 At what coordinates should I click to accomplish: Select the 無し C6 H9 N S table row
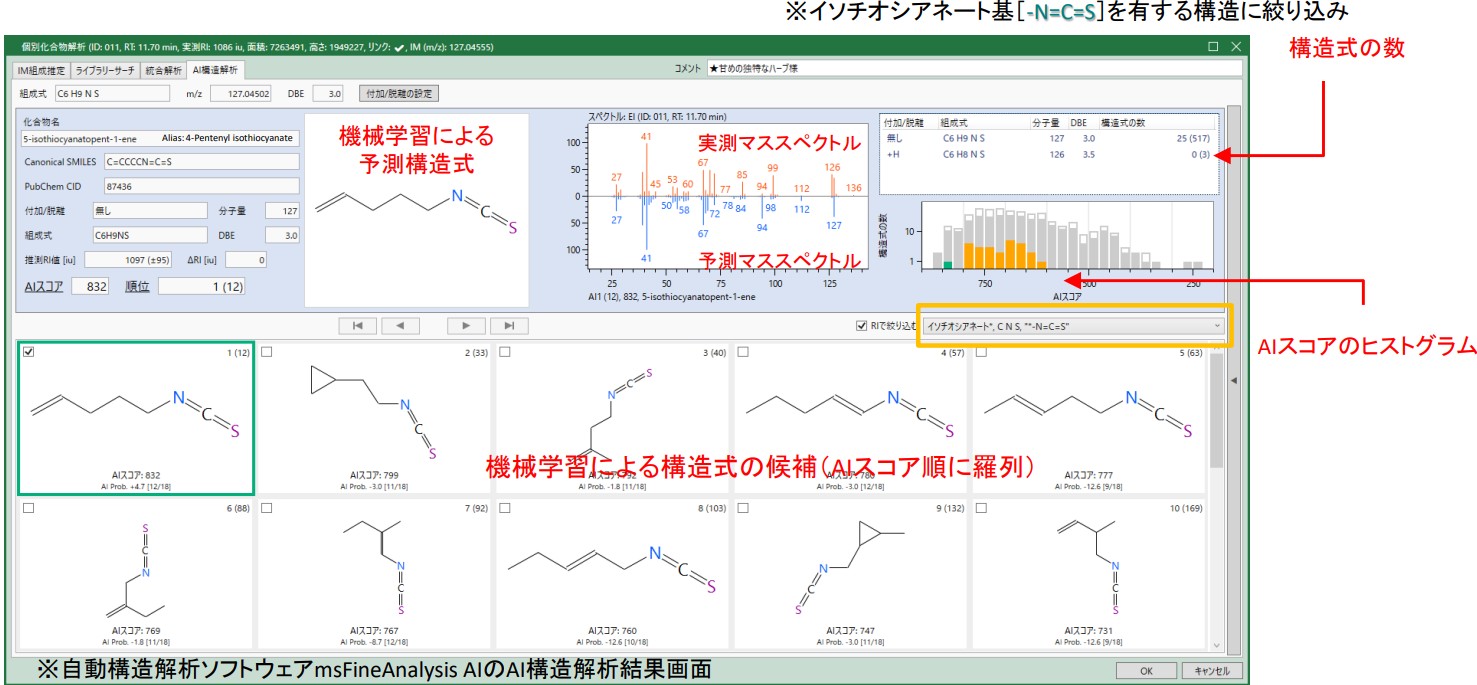1048,139
